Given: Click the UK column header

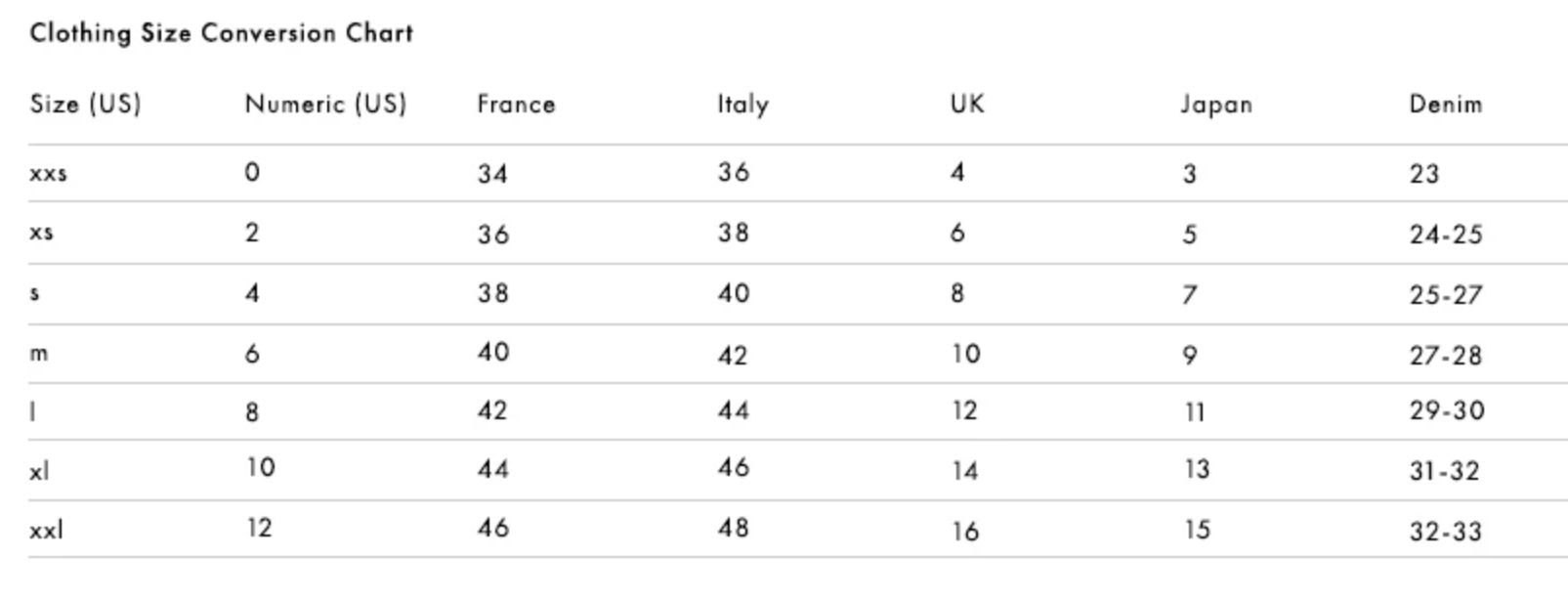Looking at the screenshot, I should (x=967, y=105).
